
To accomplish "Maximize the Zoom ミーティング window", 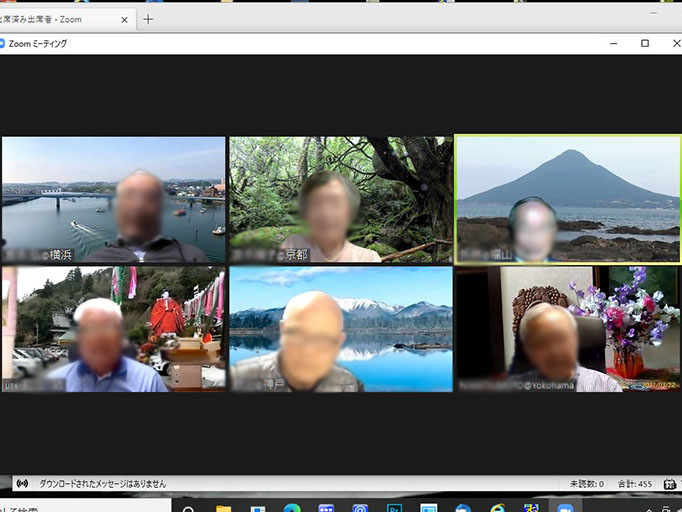I will (645, 44).
